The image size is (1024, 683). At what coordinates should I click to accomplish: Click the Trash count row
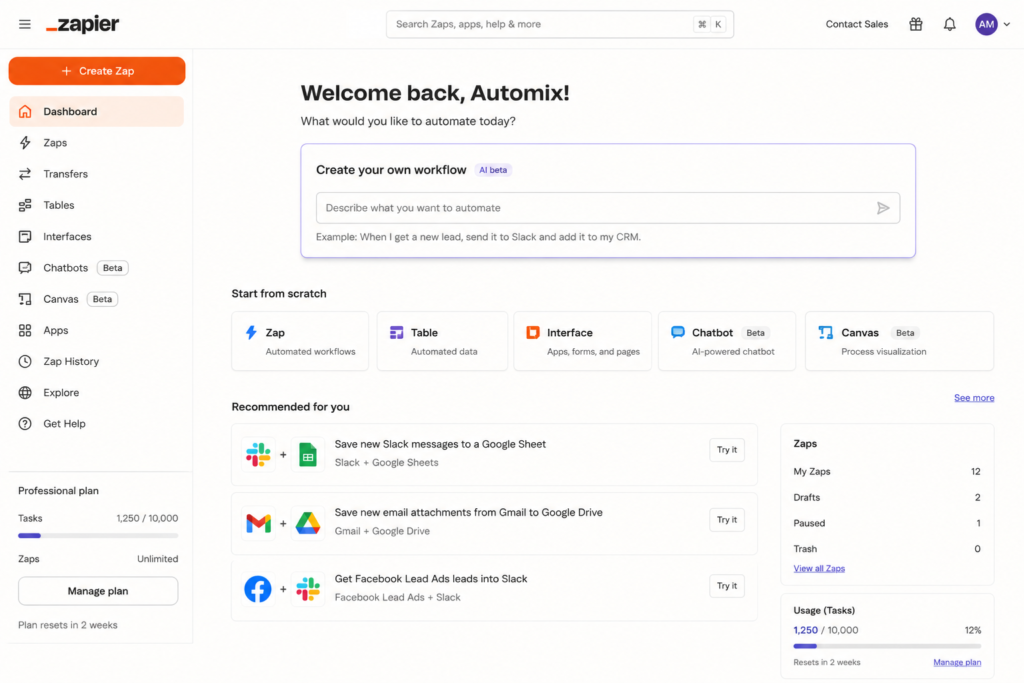pyautogui.click(x=887, y=549)
